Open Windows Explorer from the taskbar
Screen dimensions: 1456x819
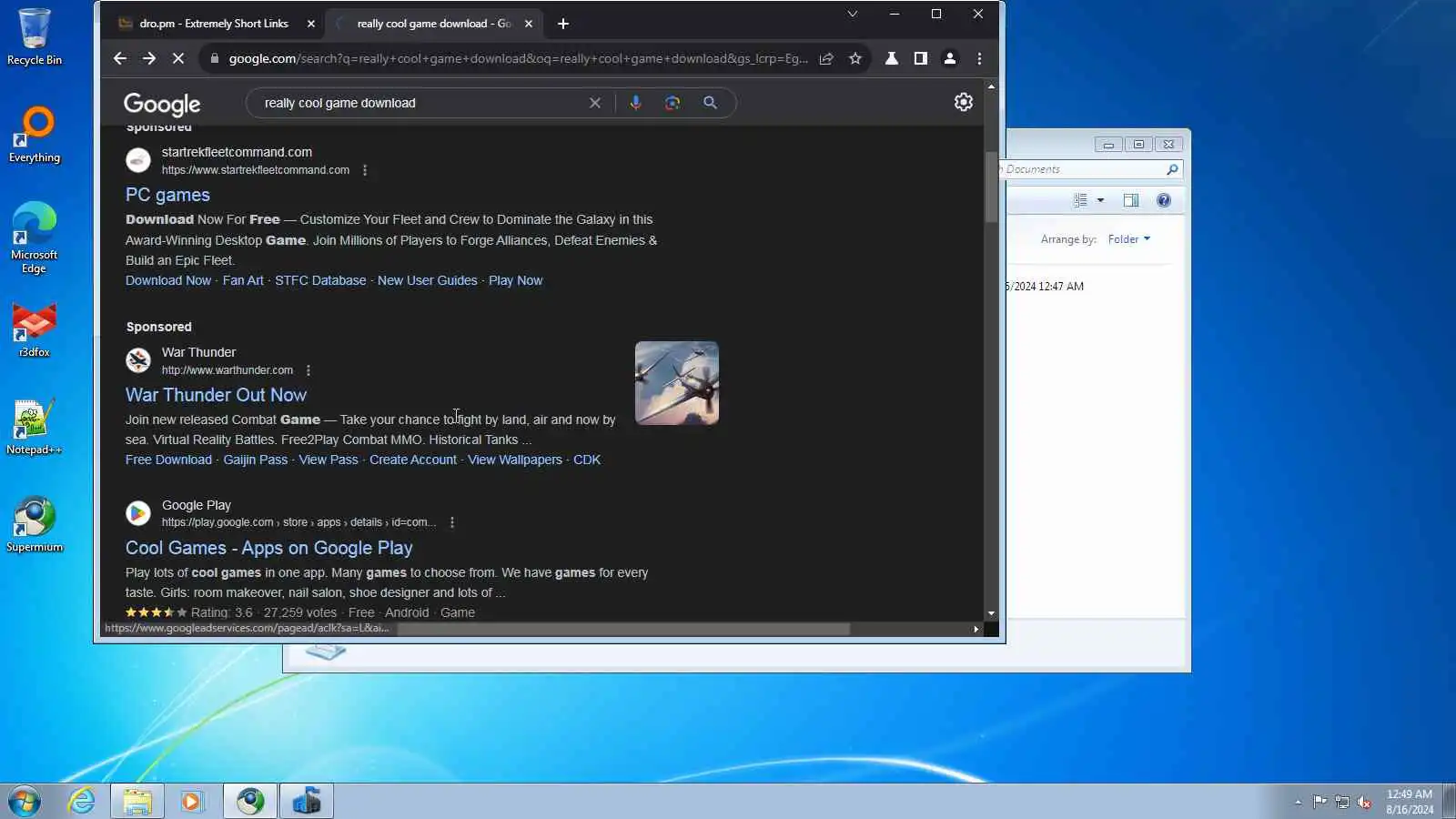[x=137, y=801]
